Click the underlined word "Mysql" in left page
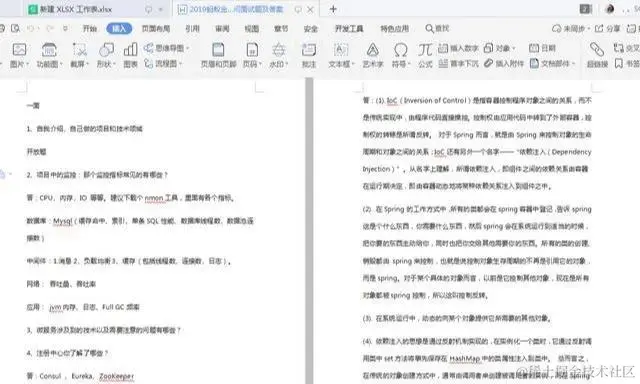This screenshot has width=640, height=384. pos(62,221)
